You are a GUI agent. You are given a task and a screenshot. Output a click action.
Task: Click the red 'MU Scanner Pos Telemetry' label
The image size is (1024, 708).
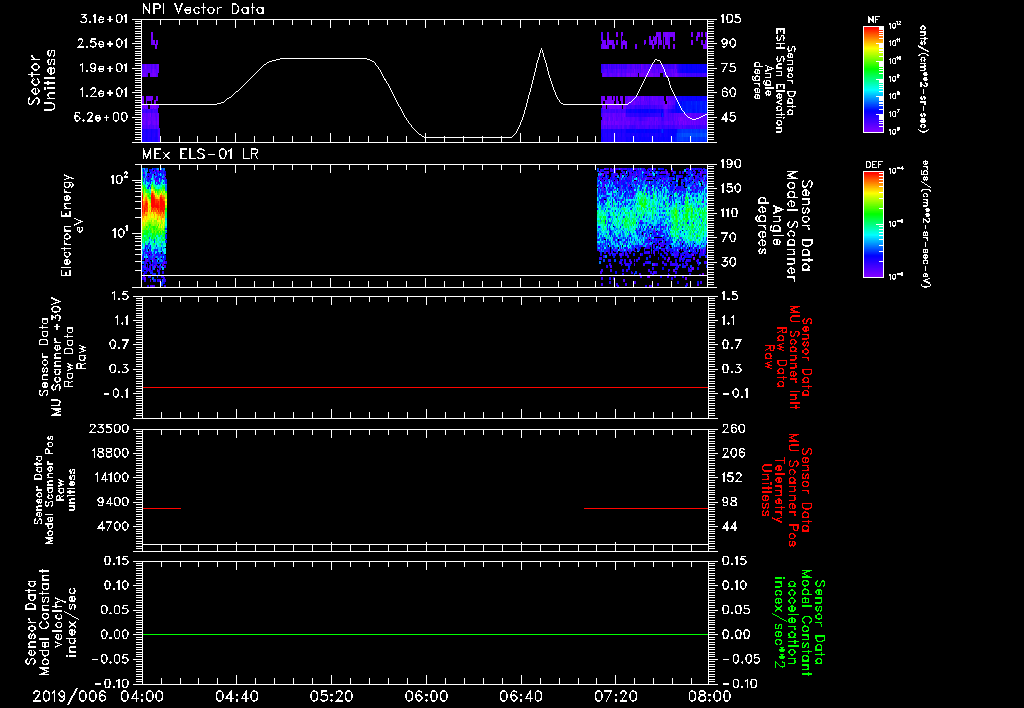787,489
